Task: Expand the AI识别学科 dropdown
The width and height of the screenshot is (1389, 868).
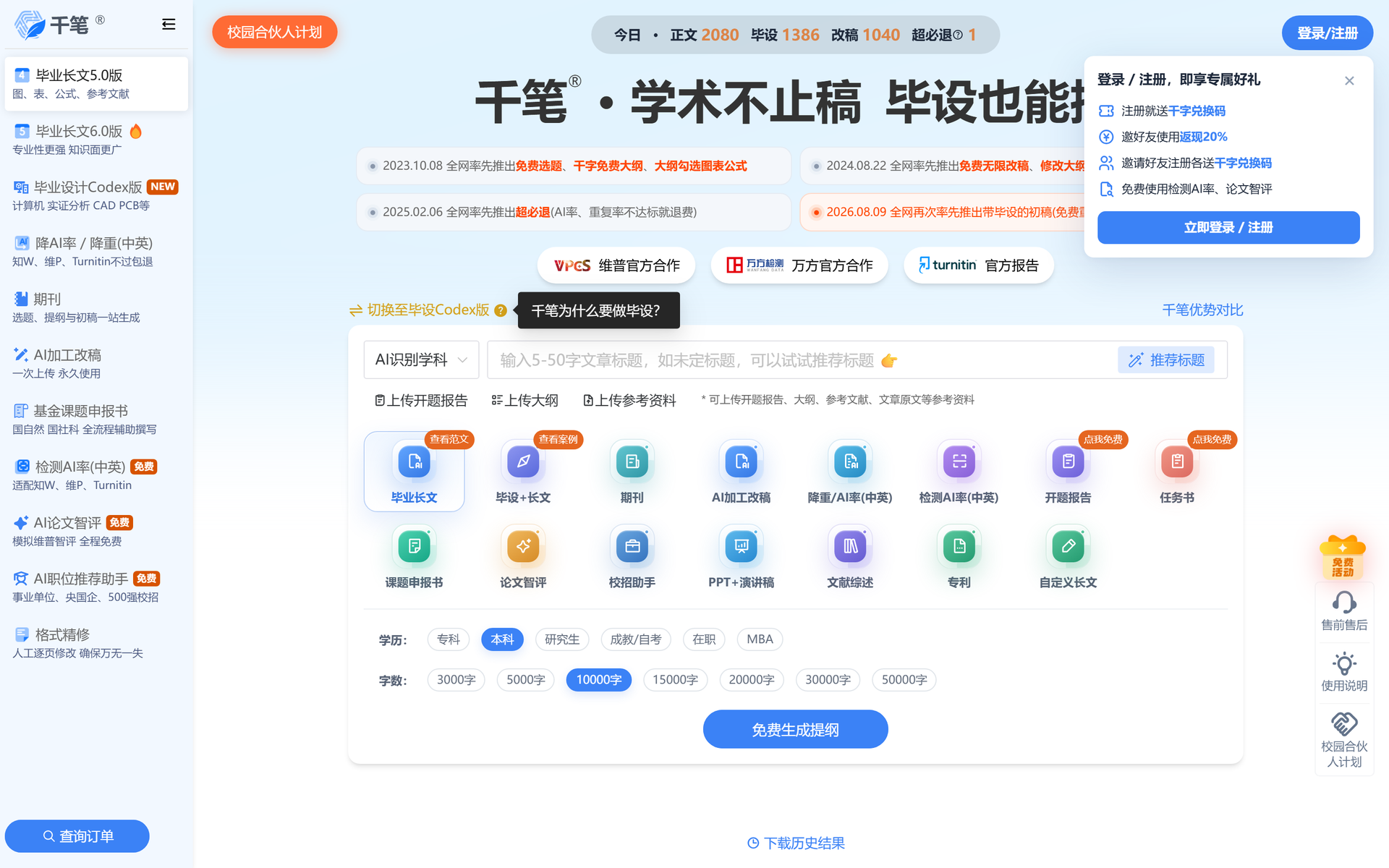Action: [x=421, y=359]
